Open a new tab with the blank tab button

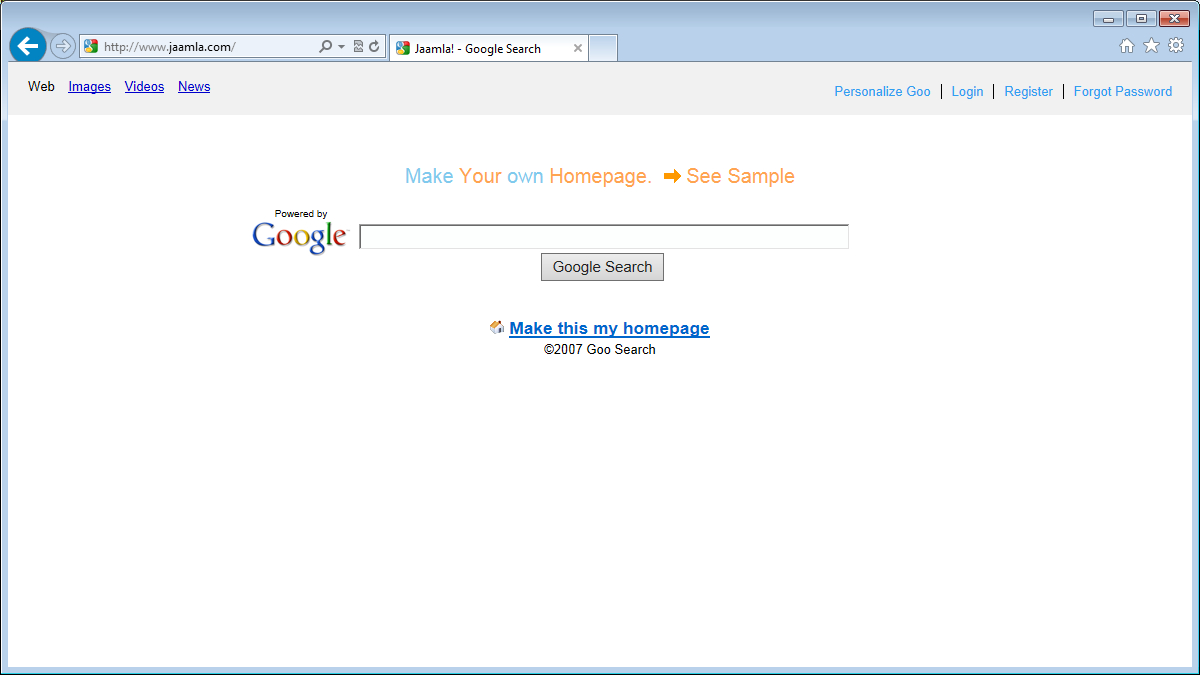603,48
